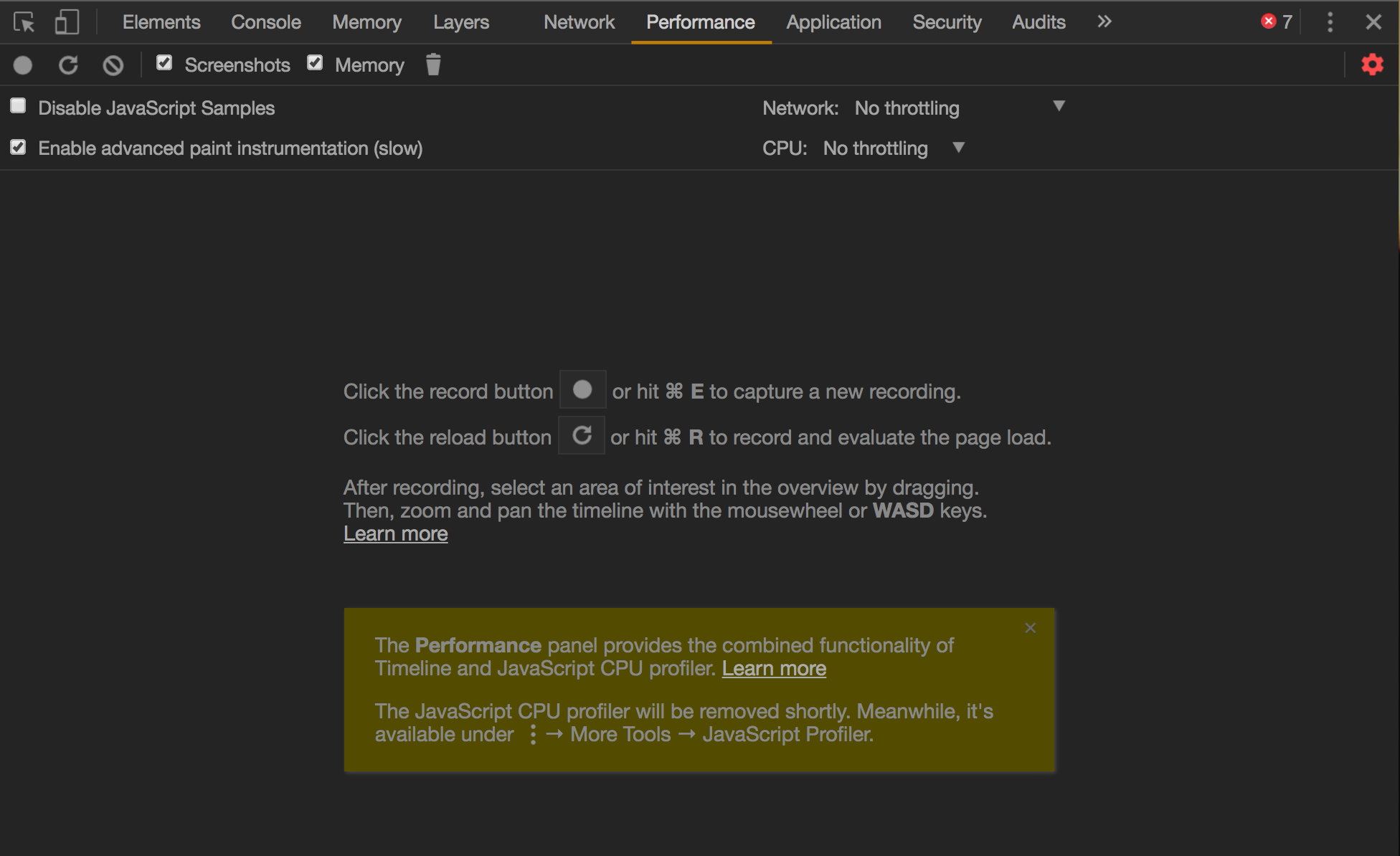Open the three-dot DevTools customize menu
The height and width of the screenshot is (856, 1400).
1330,22
